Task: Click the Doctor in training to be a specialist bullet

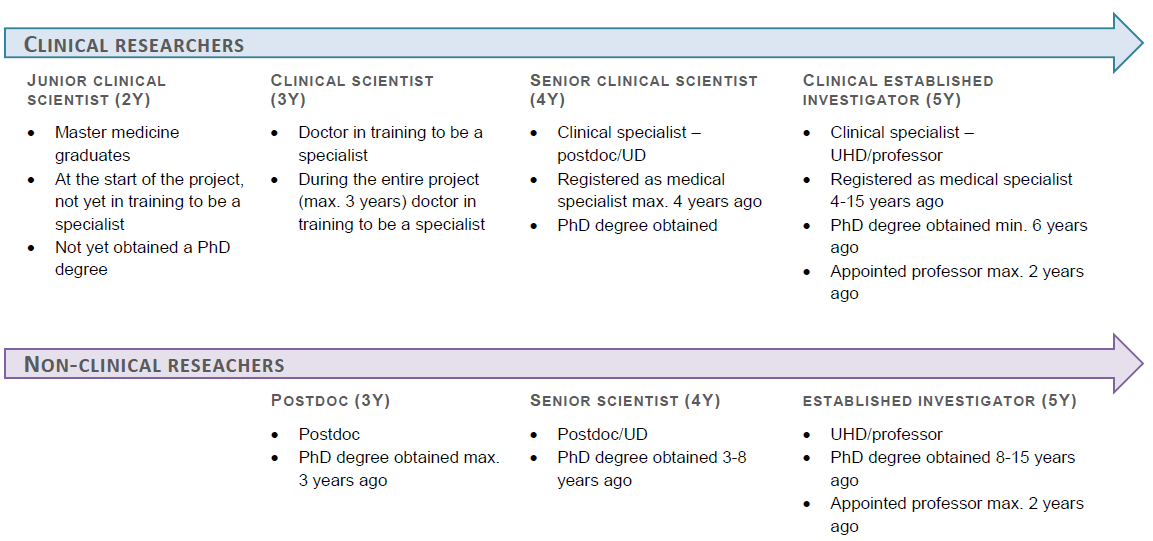Action: [x=390, y=144]
